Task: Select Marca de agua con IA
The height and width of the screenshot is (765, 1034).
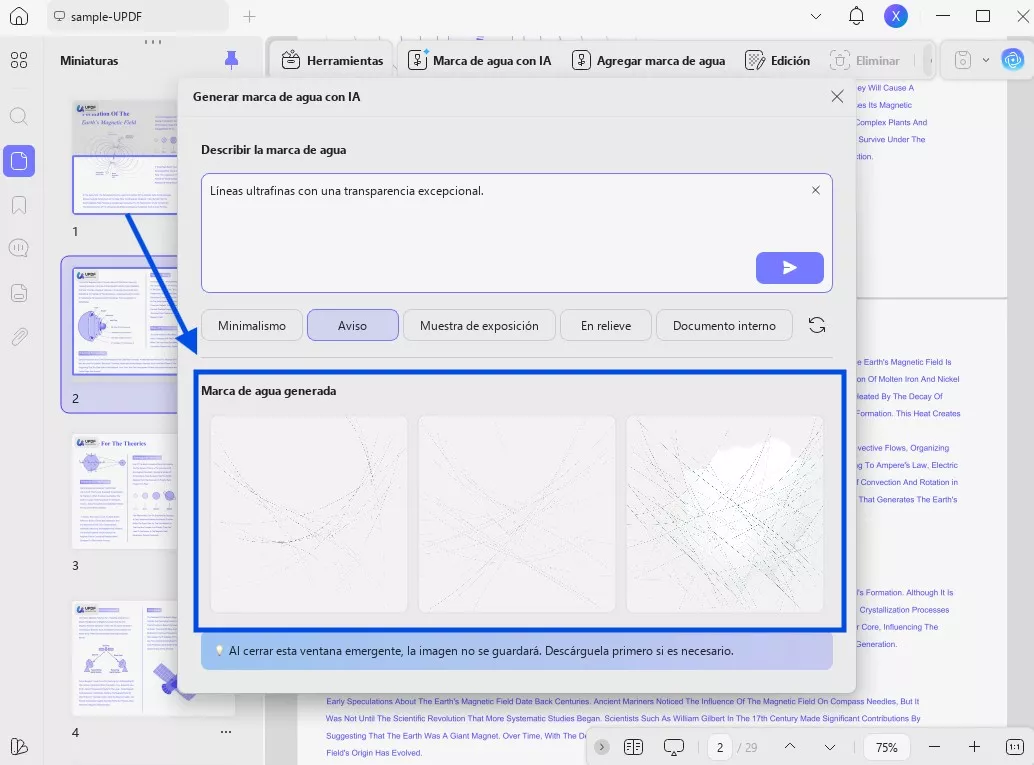Action: pos(479,61)
